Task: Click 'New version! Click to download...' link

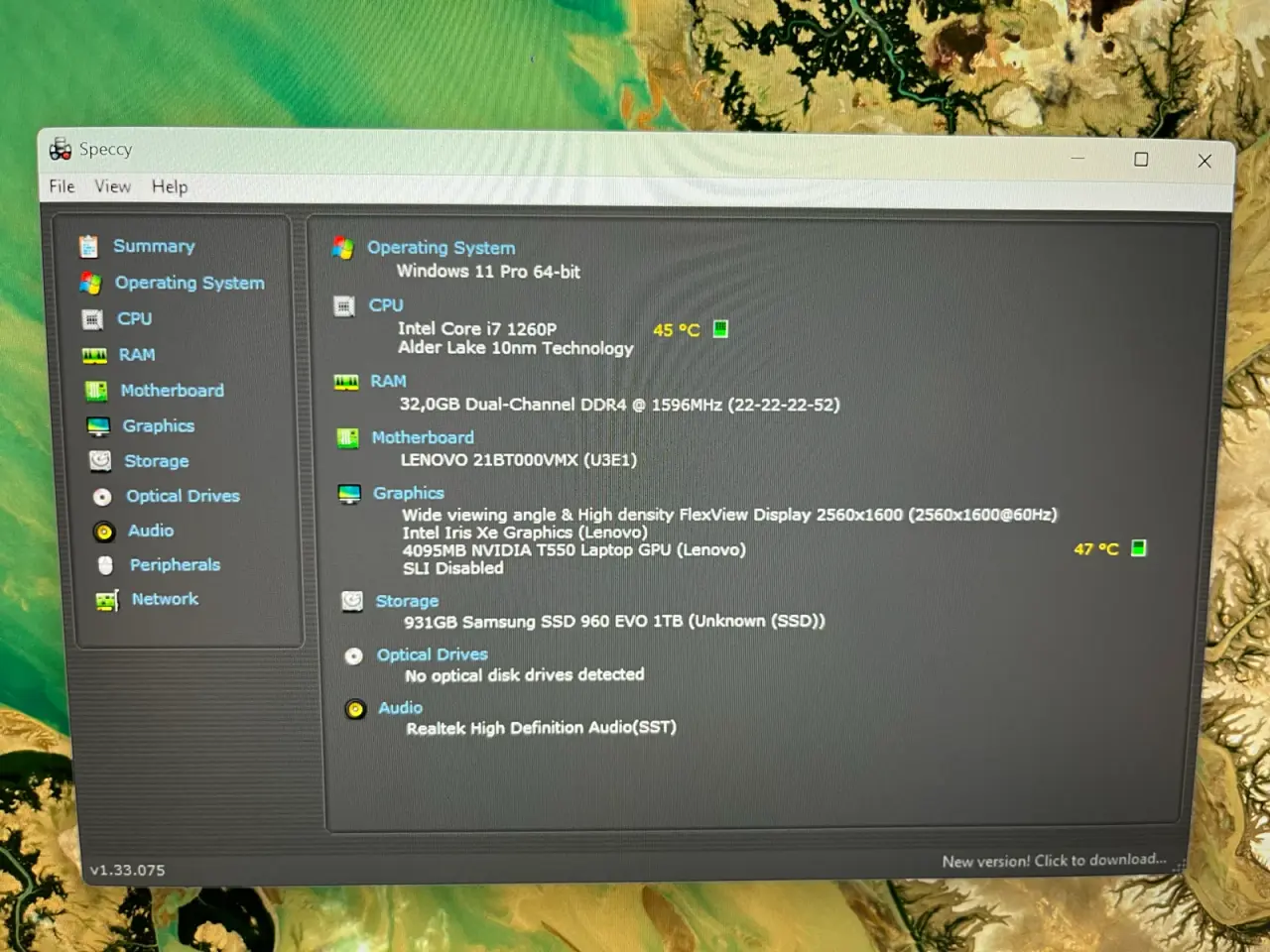Action: pos(1054,861)
